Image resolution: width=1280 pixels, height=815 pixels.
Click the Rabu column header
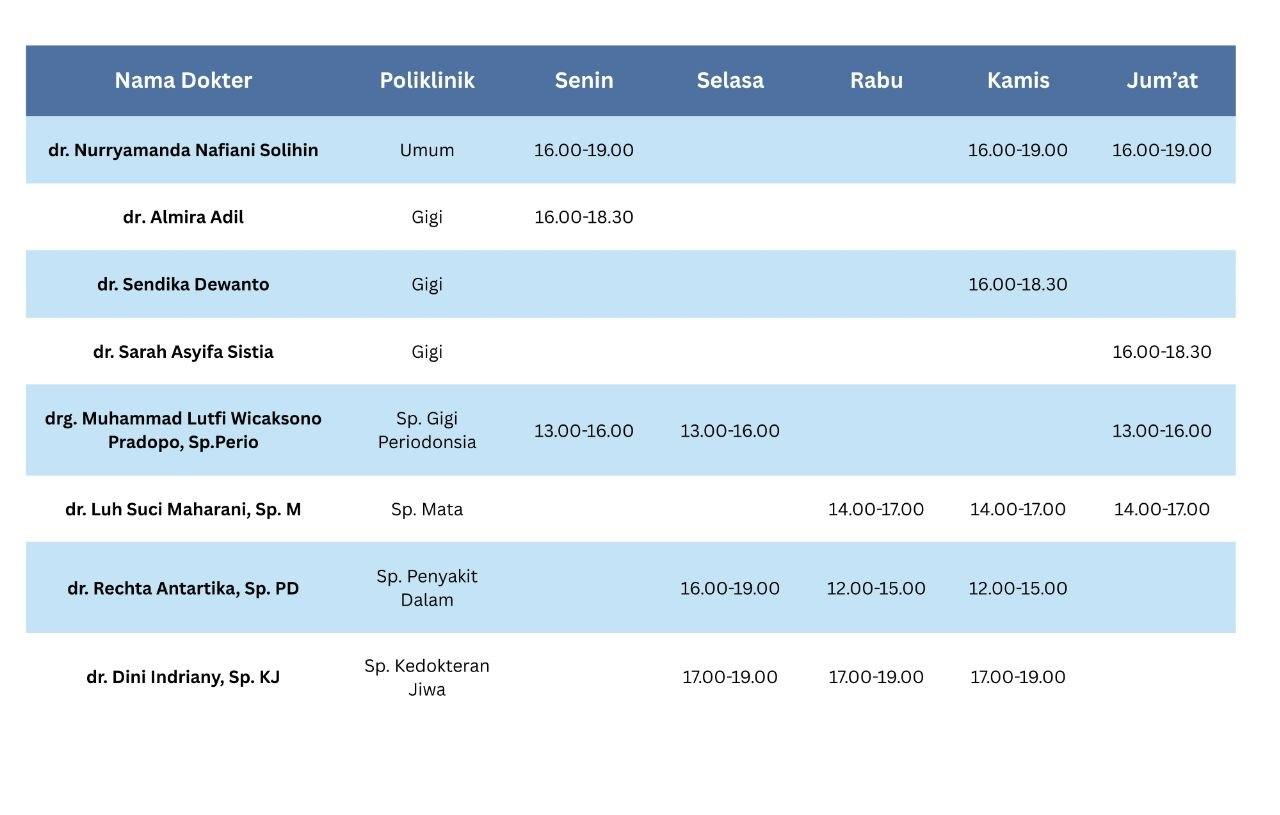click(876, 81)
